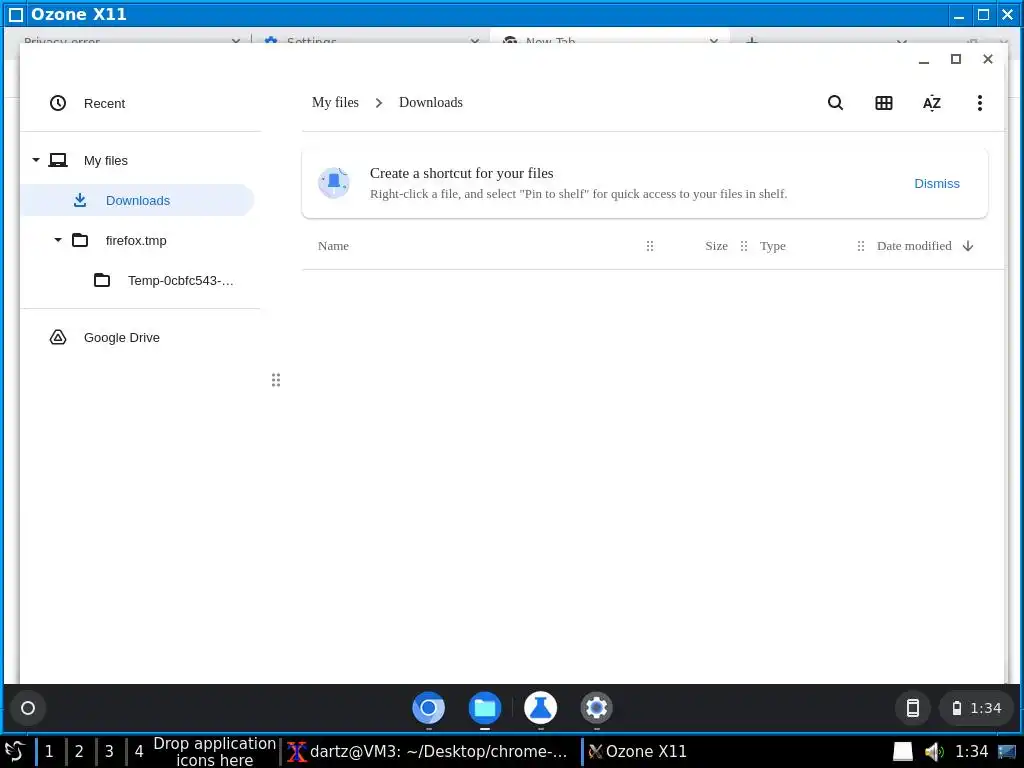Click the Recent clock icon
The height and width of the screenshot is (768, 1024).
58,103
